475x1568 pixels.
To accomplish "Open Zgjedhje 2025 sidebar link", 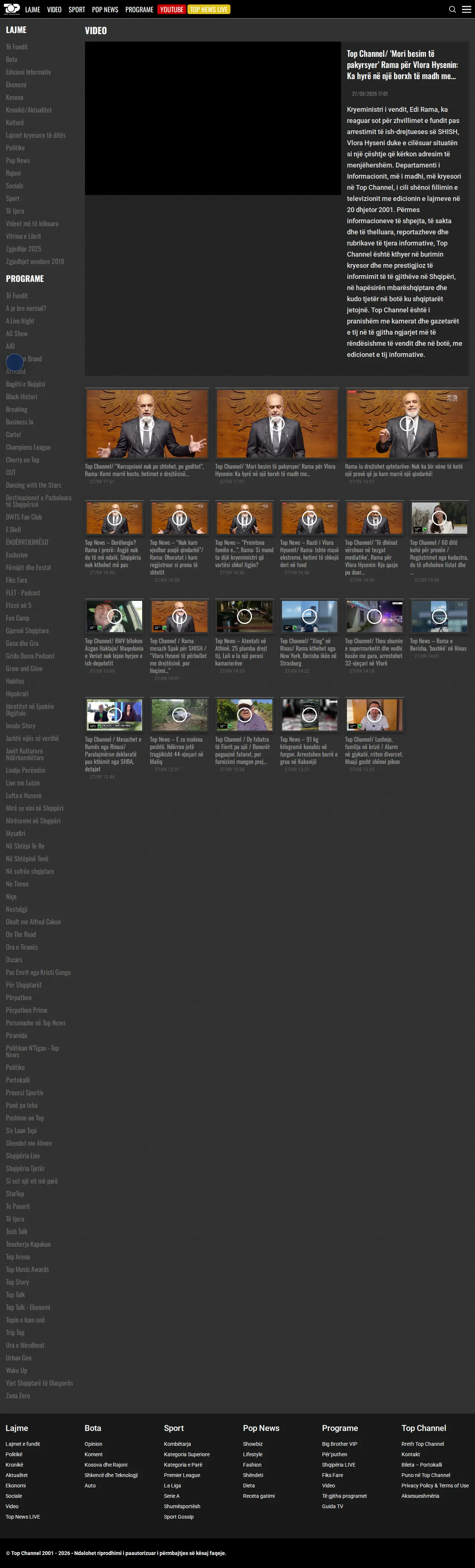I will [x=24, y=249].
